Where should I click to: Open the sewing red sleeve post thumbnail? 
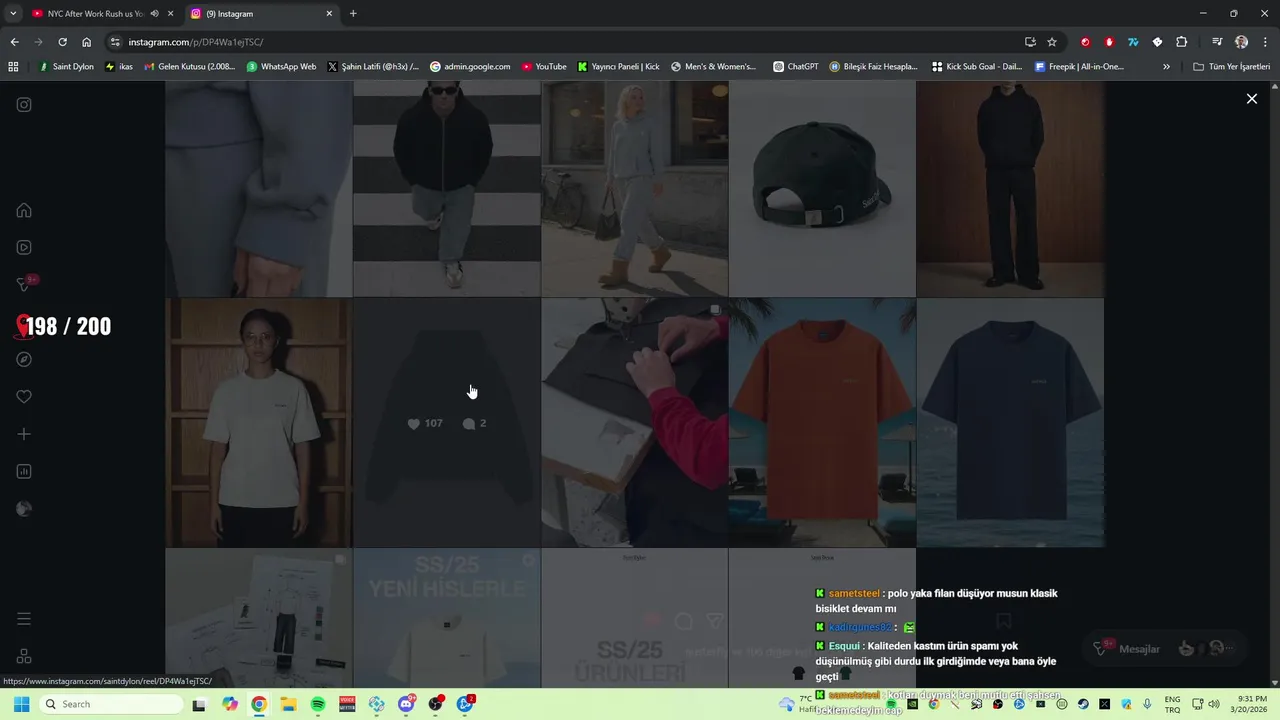tap(634, 422)
